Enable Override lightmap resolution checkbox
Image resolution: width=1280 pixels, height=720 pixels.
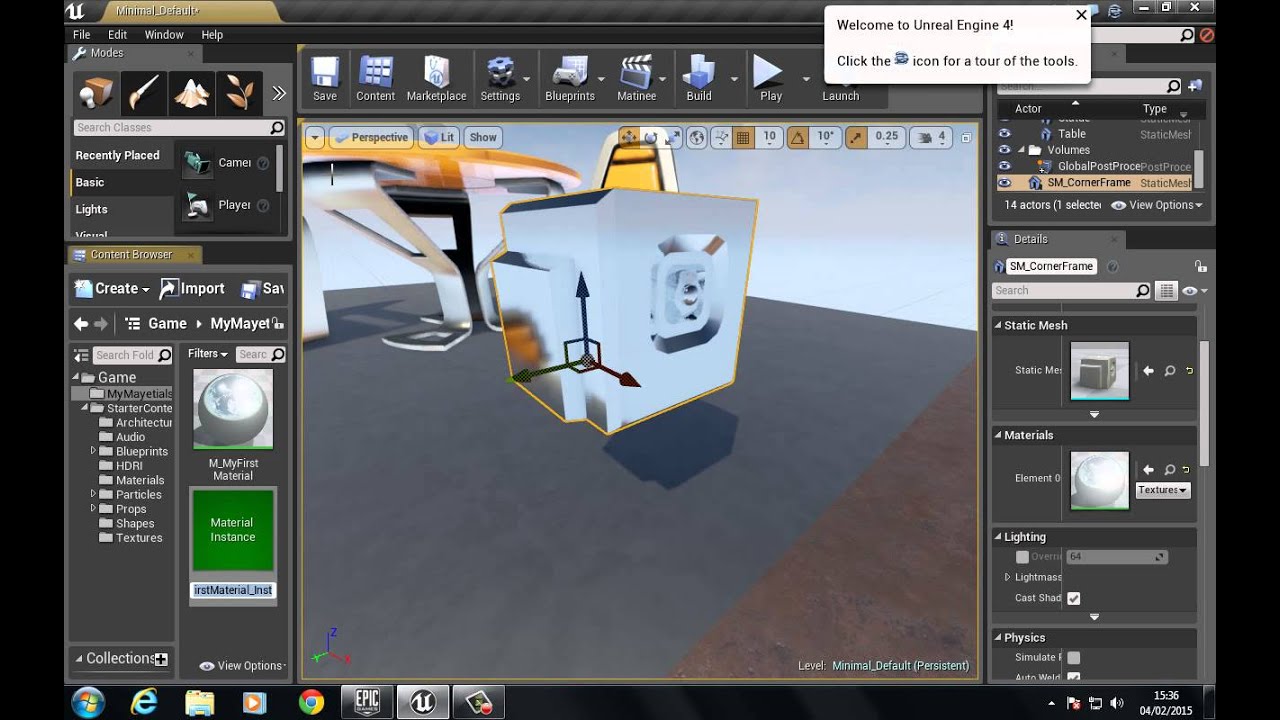click(1022, 557)
